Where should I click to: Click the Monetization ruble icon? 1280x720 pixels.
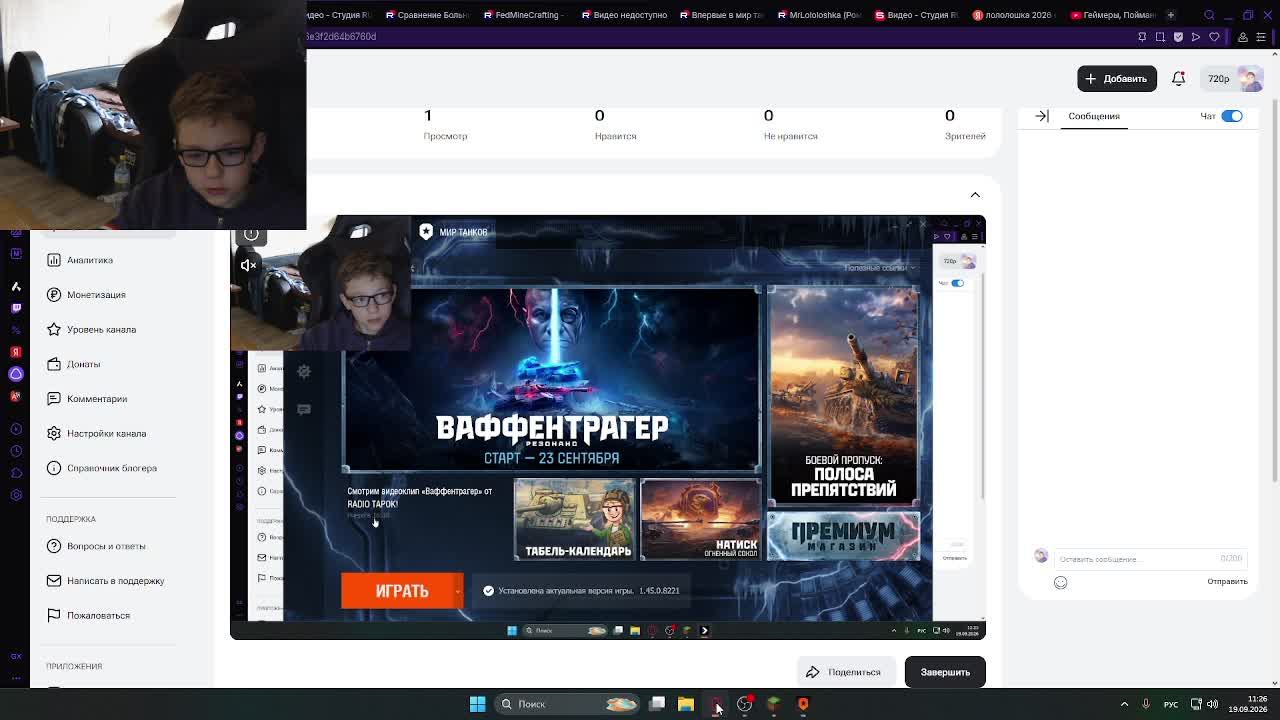point(54,295)
